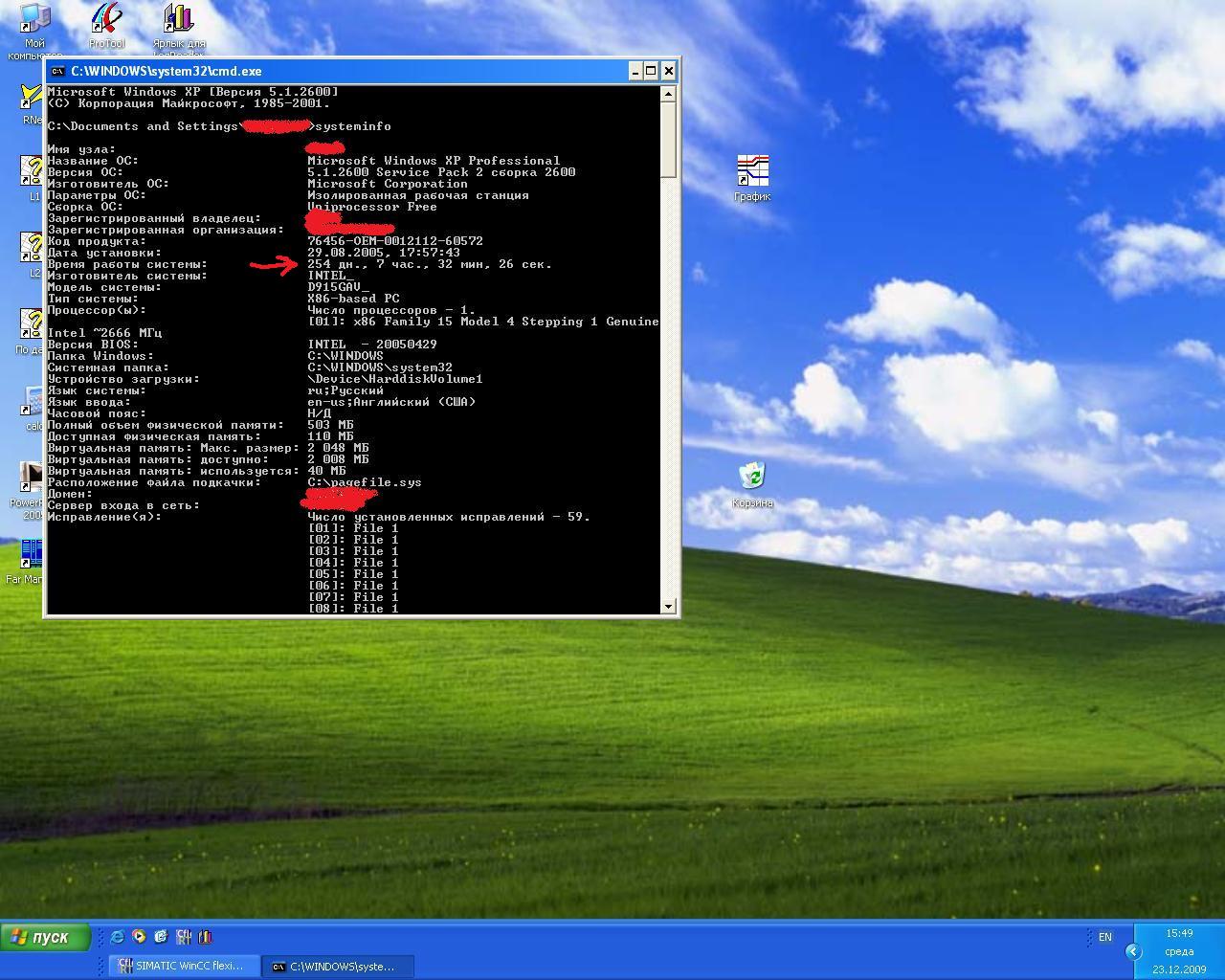This screenshot has width=1225, height=980.
Task: Click the scroll up arrow in cmd window
Action: pyautogui.click(x=669, y=93)
